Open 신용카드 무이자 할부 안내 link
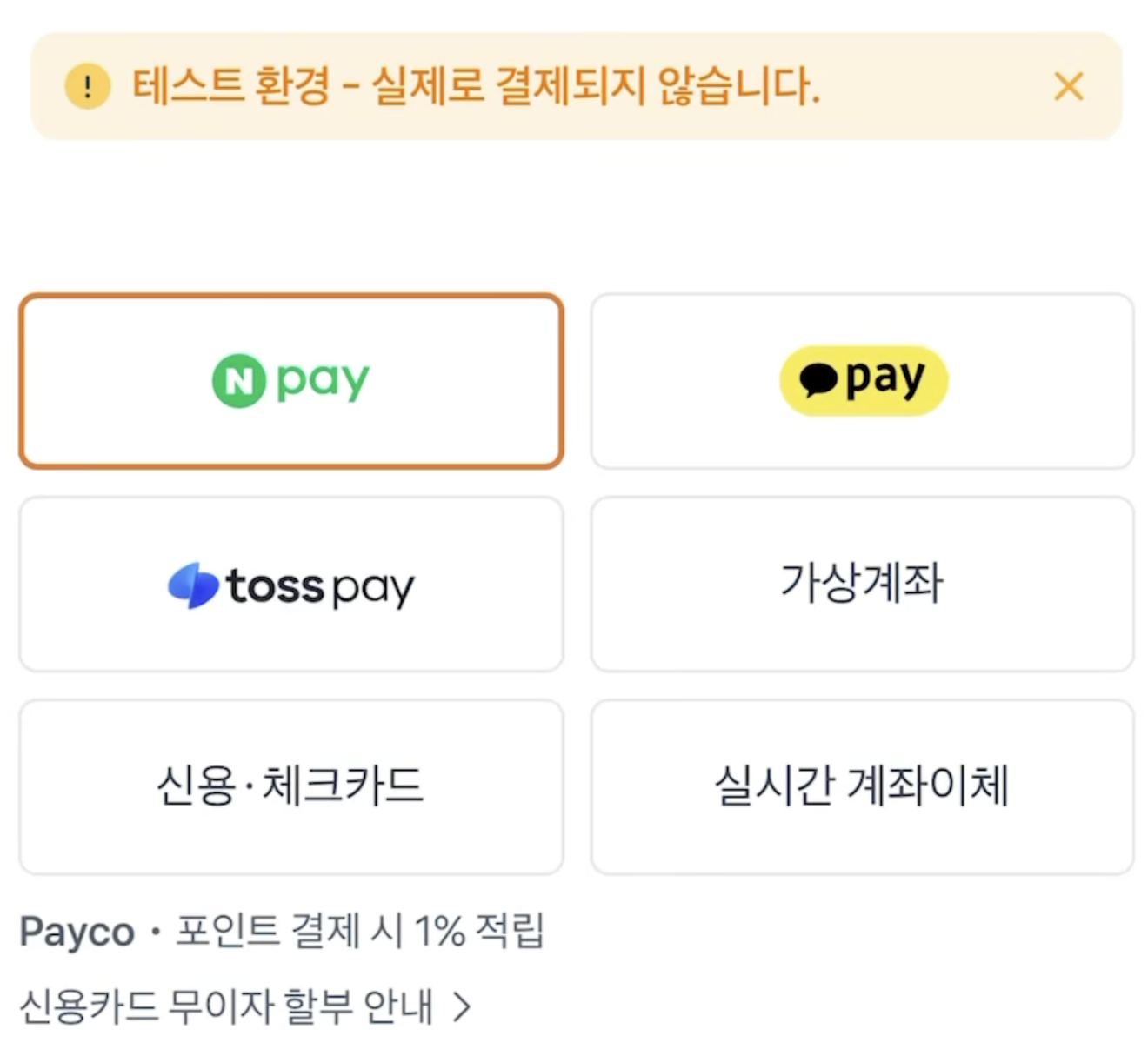 [x=226, y=1006]
